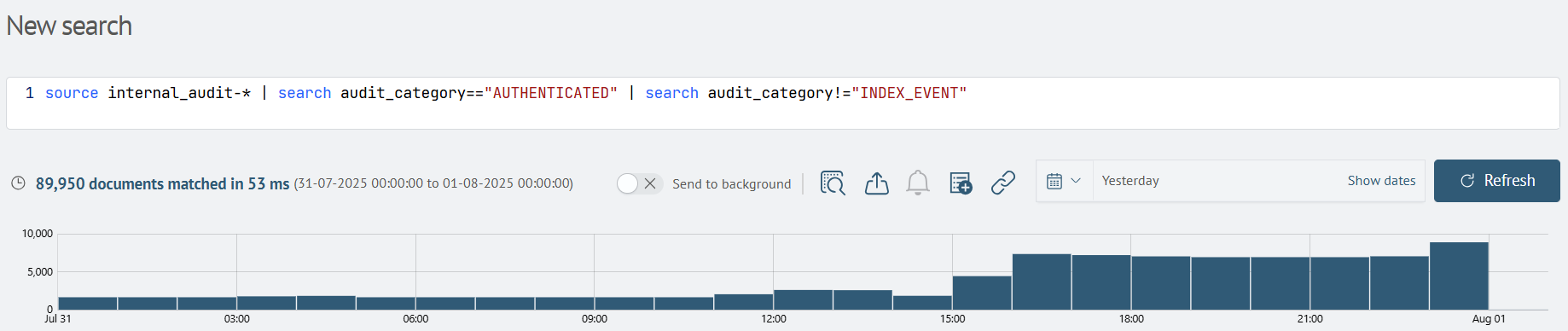1568x331 pixels.
Task: Click the tallest histogram bar before Aug 01
Action: [1459, 276]
